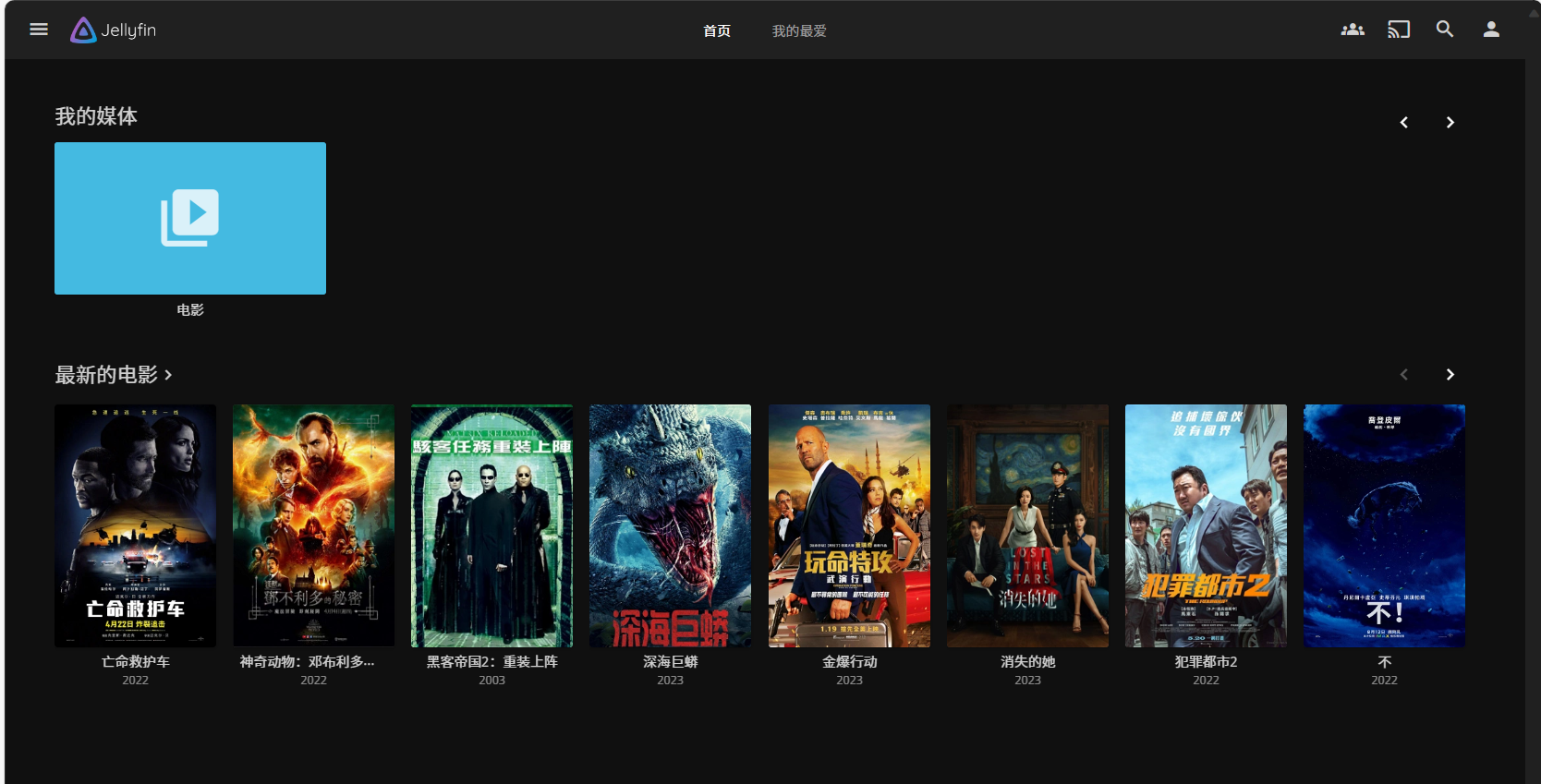This screenshot has width=1541, height=784.
Task: Click the 消失的她 title text
Action: pos(1027,661)
